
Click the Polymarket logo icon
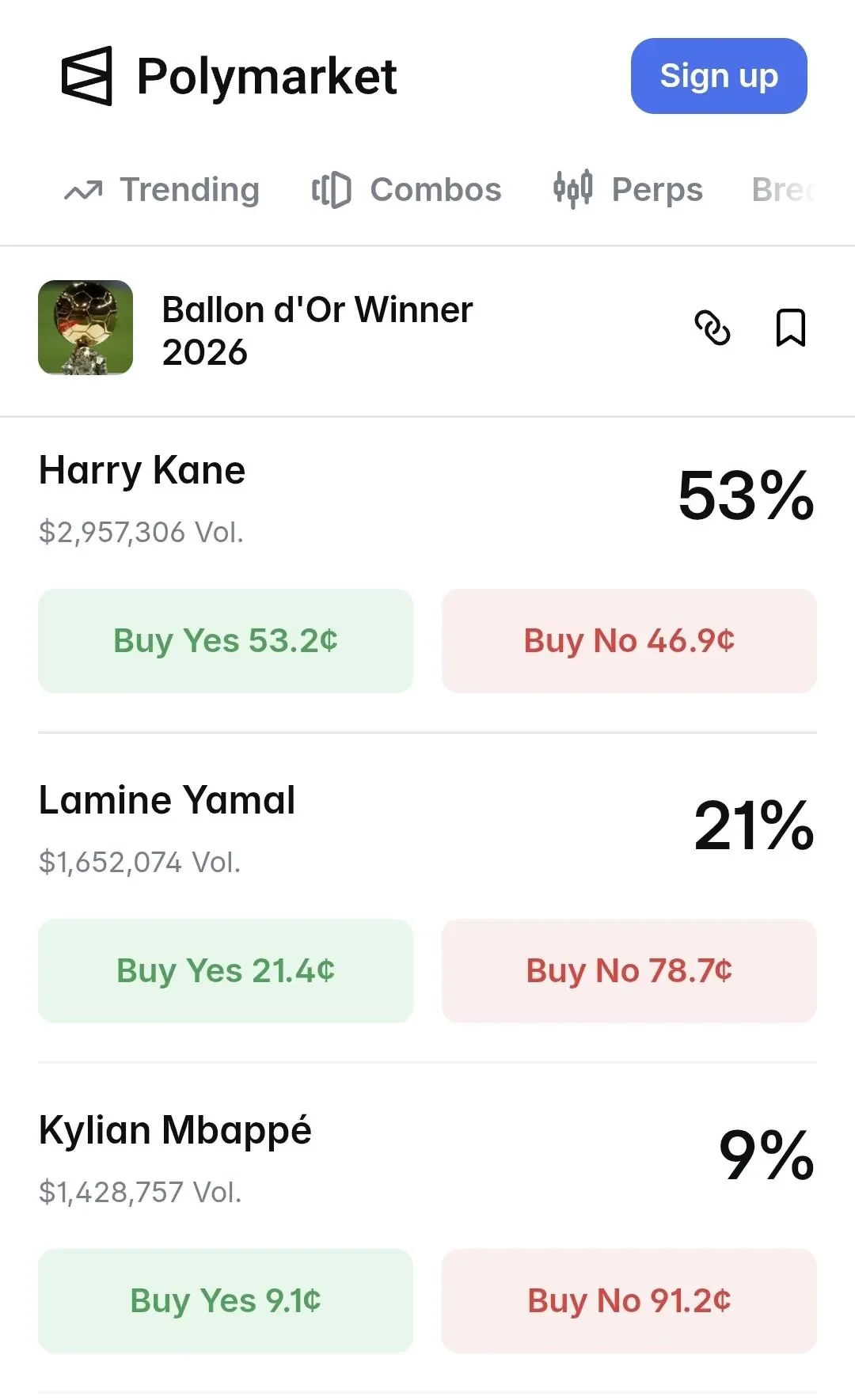pos(87,76)
